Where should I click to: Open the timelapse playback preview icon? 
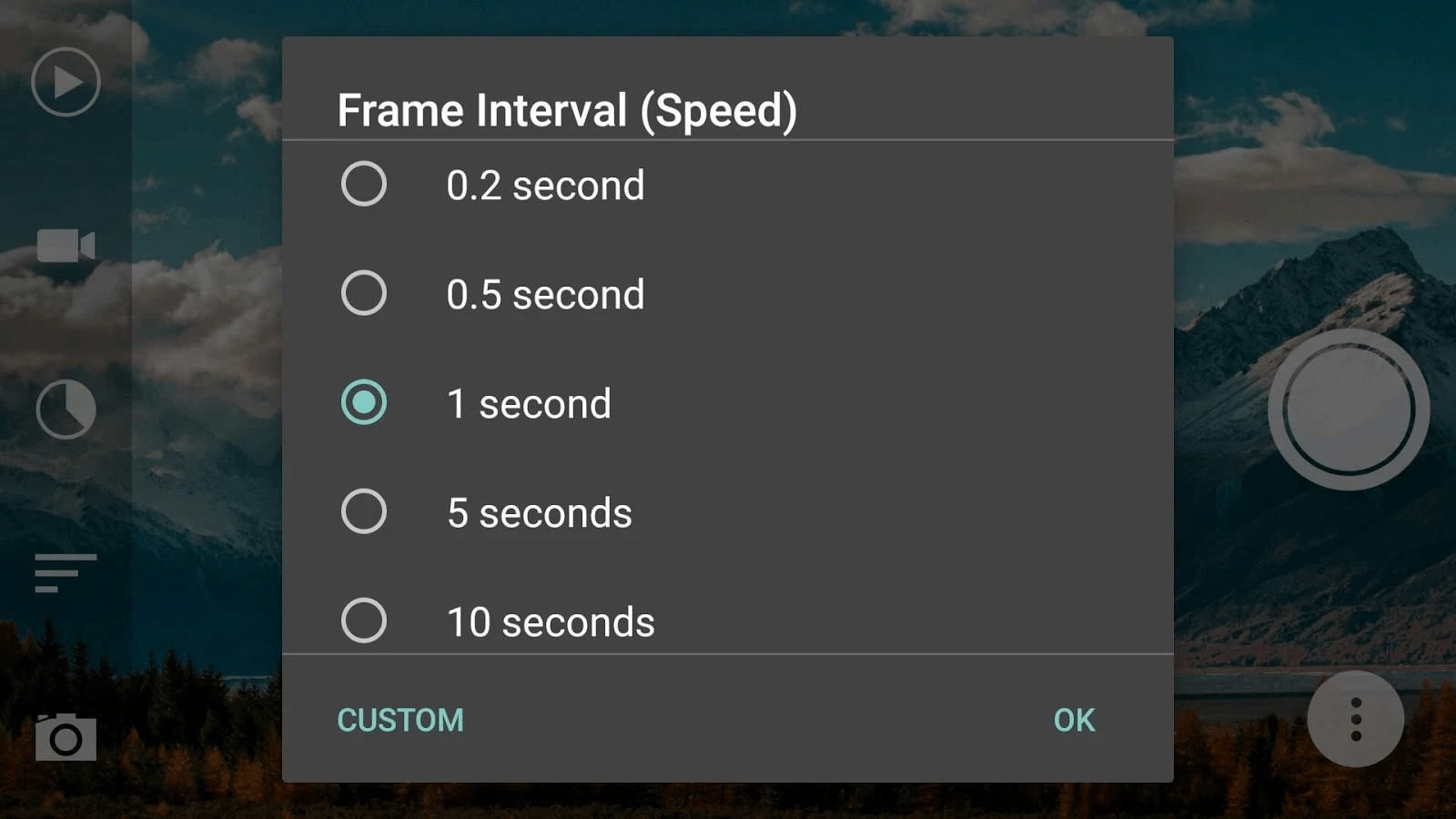pos(64,82)
